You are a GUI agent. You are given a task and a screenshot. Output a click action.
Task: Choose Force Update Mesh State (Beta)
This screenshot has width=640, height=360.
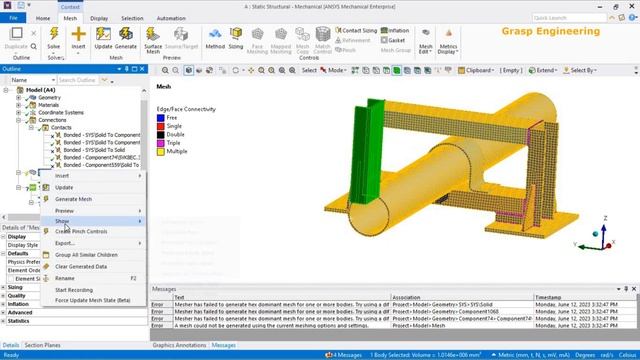click(93, 300)
